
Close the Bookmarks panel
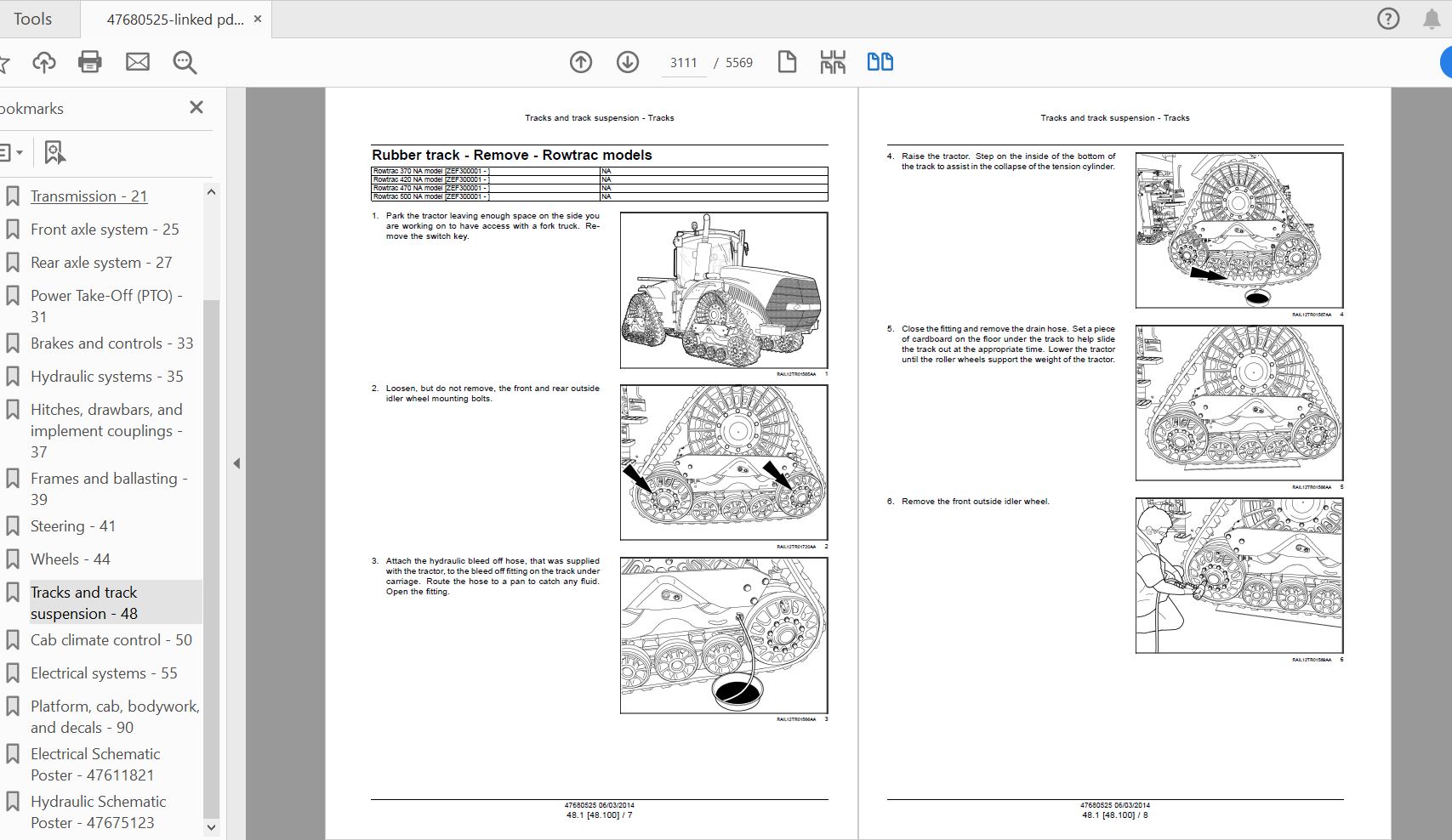pyautogui.click(x=196, y=107)
